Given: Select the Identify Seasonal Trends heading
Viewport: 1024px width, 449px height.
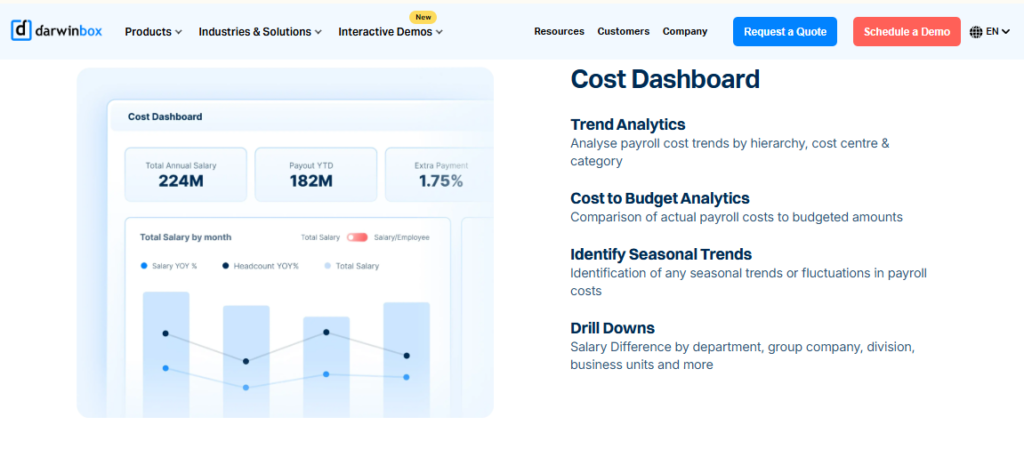Looking at the screenshot, I should click(661, 254).
